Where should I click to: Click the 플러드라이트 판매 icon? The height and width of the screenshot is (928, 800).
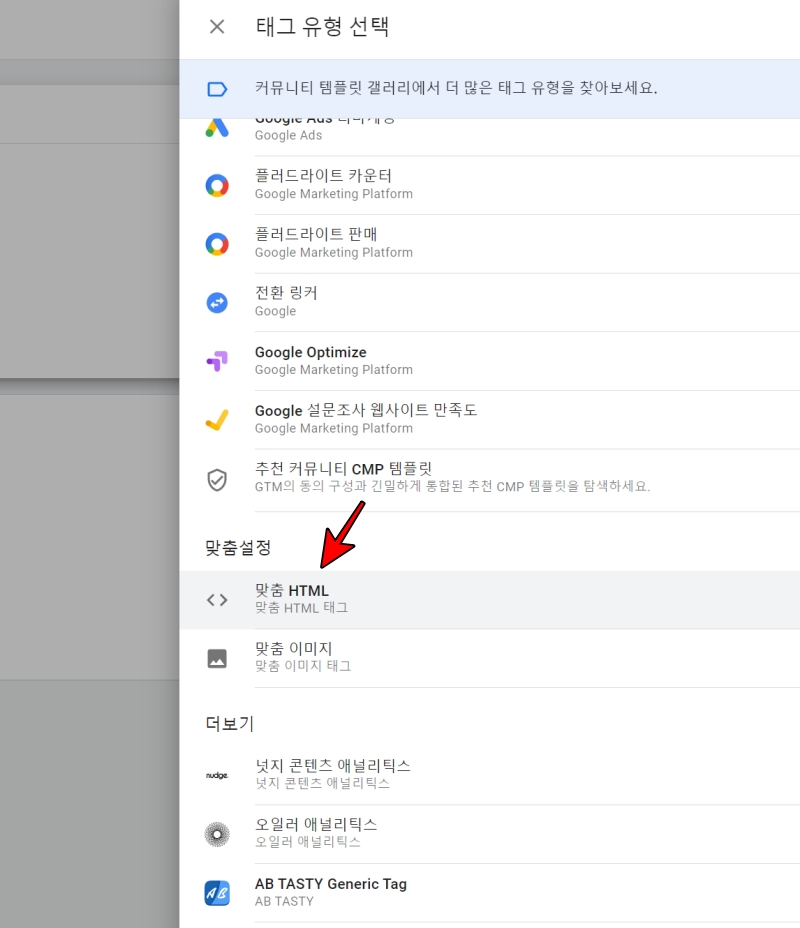(x=217, y=243)
